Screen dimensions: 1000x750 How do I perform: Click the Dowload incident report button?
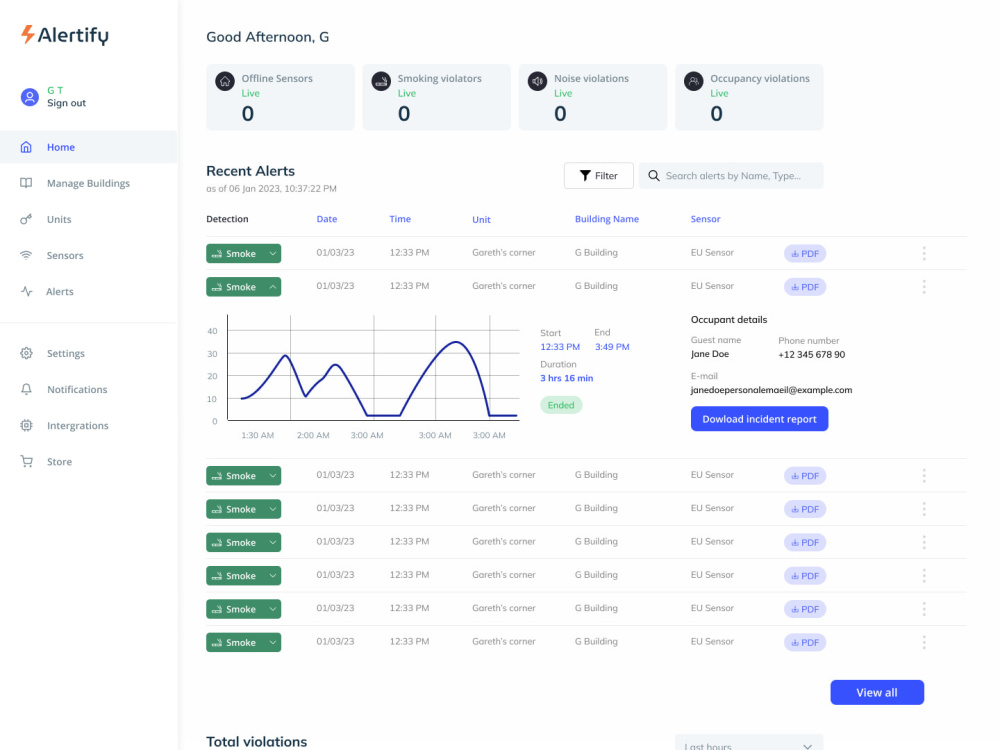[x=759, y=419]
